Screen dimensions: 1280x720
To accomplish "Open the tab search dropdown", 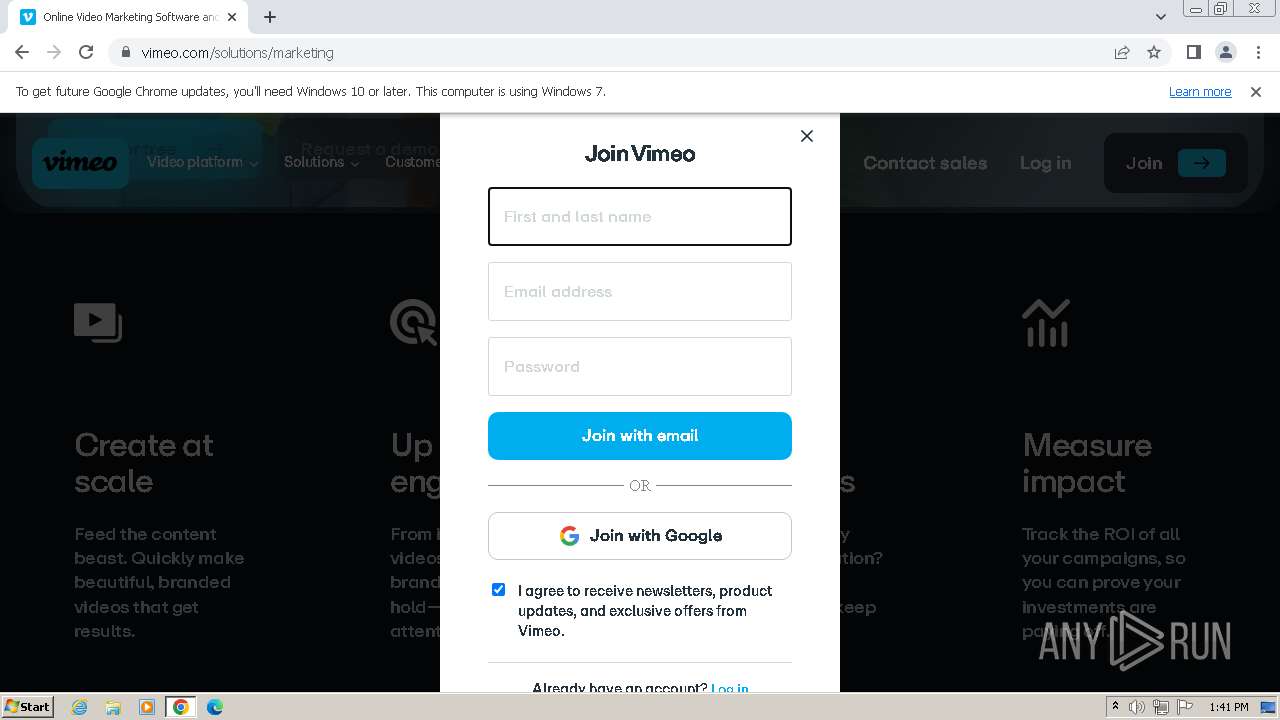I will pyautogui.click(x=1161, y=17).
